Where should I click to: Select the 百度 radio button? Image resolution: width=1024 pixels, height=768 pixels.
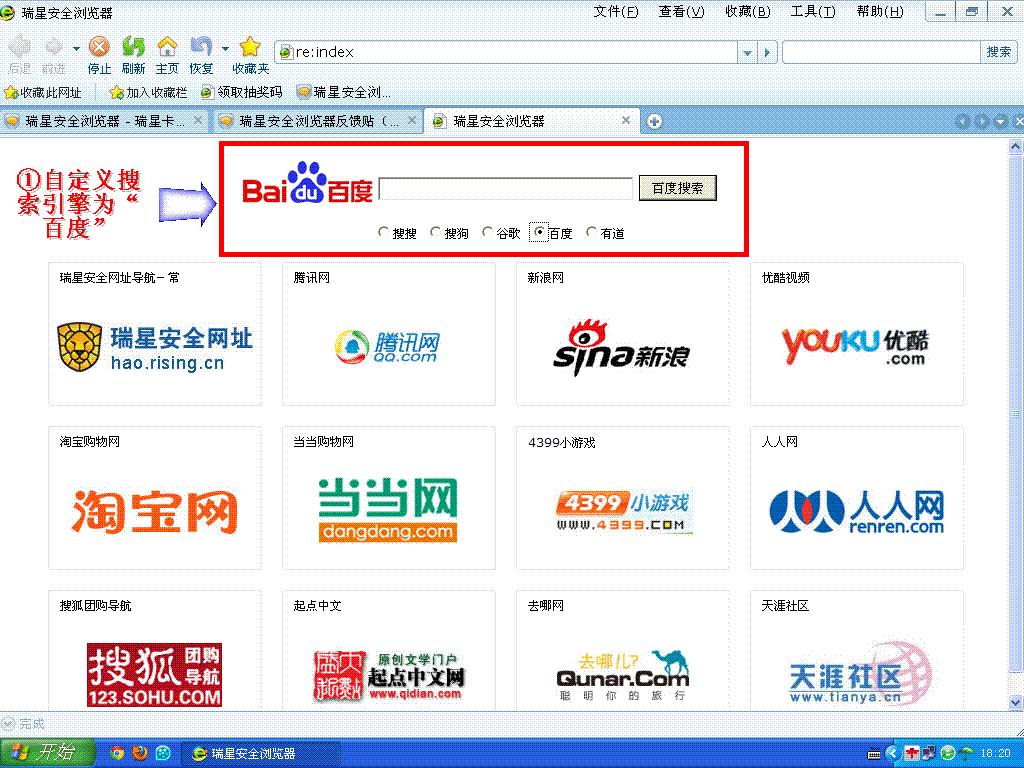click(x=539, y=232)
